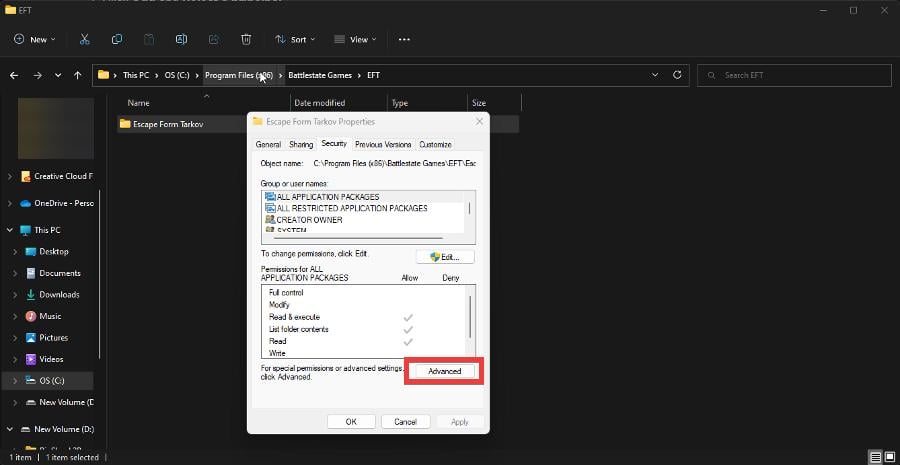Go back with the left arrow
Image resolution: width=900 pixels, height=465 pixels.
pos(14,75)
